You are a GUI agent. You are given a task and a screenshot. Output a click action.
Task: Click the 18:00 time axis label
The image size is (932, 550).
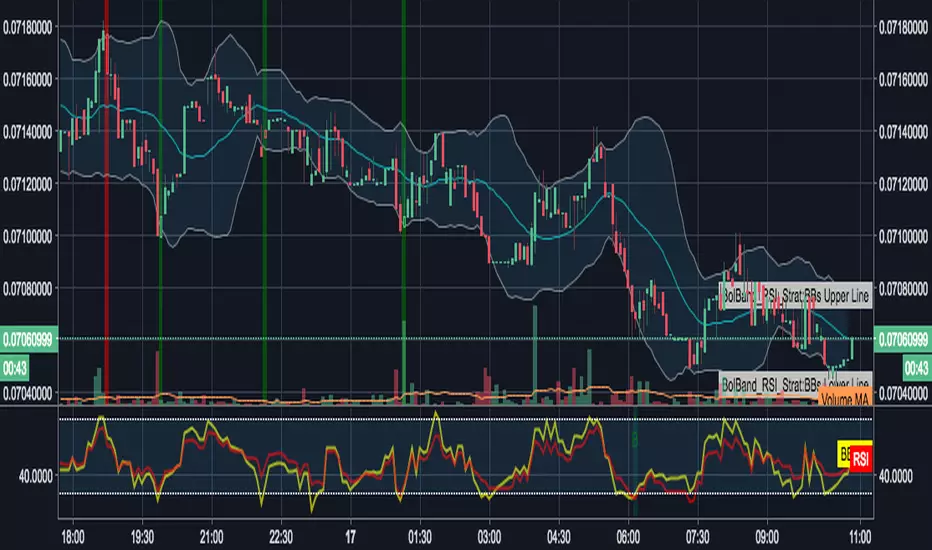coord(73,538)
